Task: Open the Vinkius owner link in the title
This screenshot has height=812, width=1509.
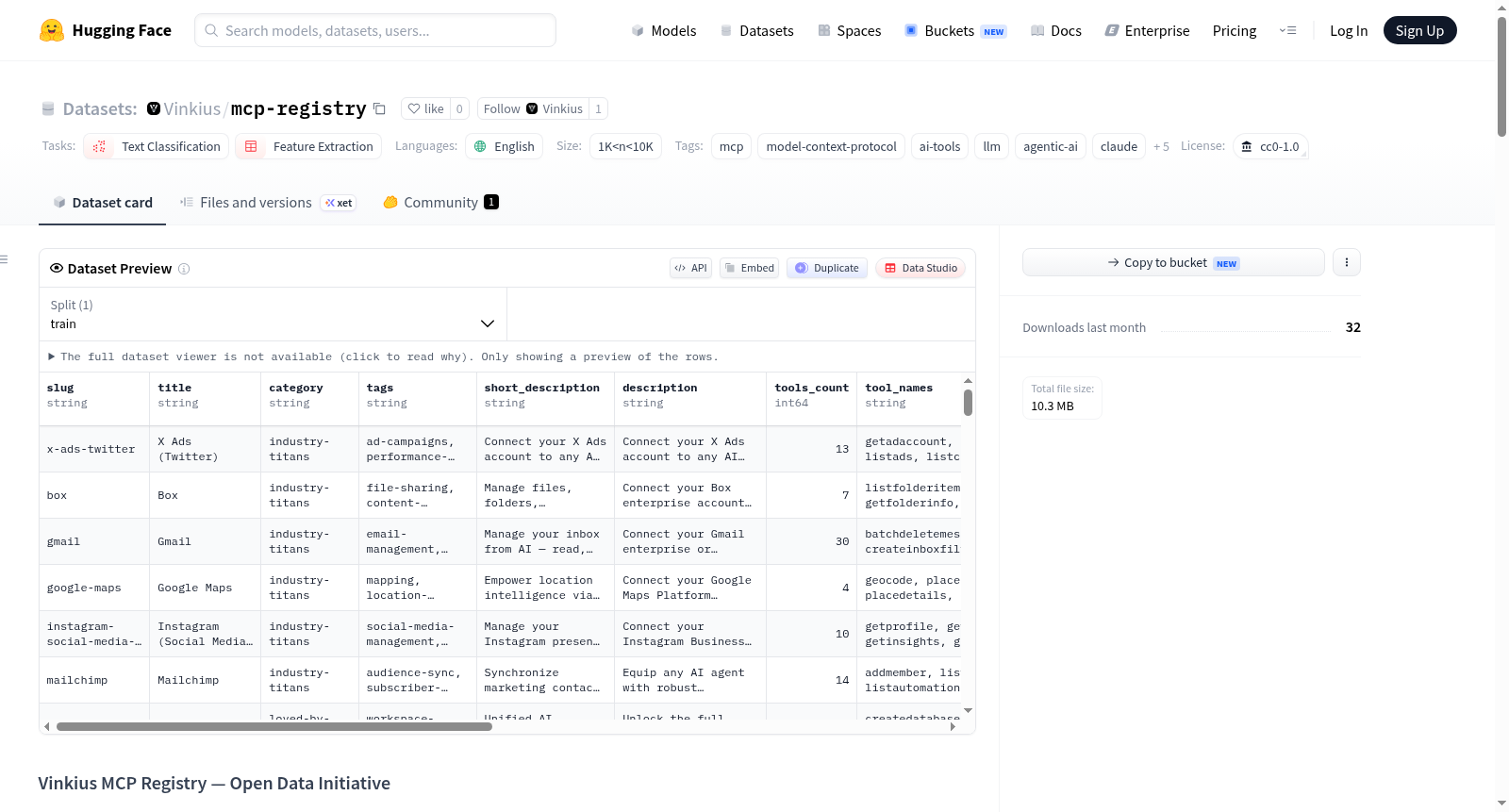Action: (x=192, y=108)
